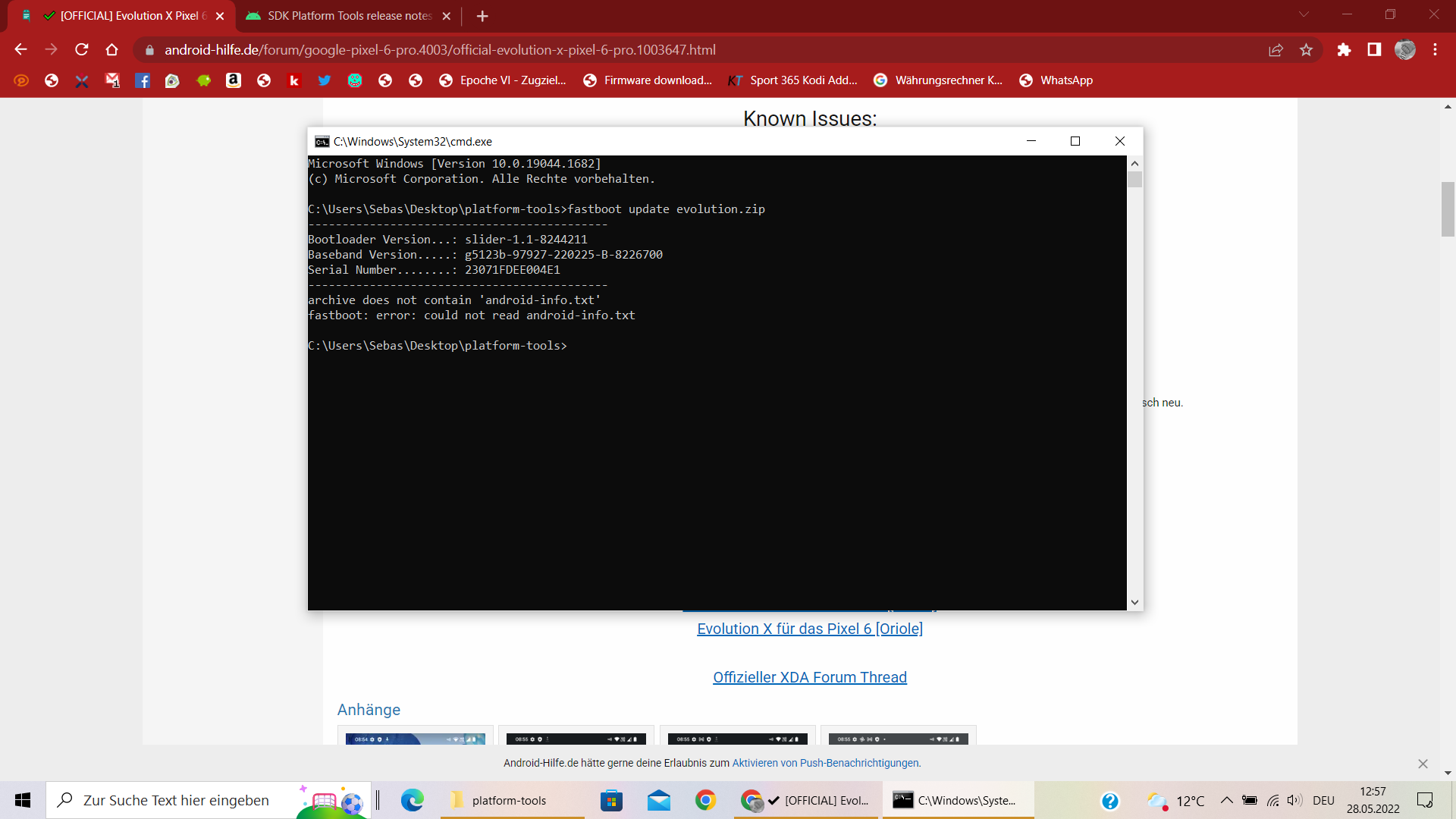Activate push notifications link

pyautogui.click(x=827, y=764)
